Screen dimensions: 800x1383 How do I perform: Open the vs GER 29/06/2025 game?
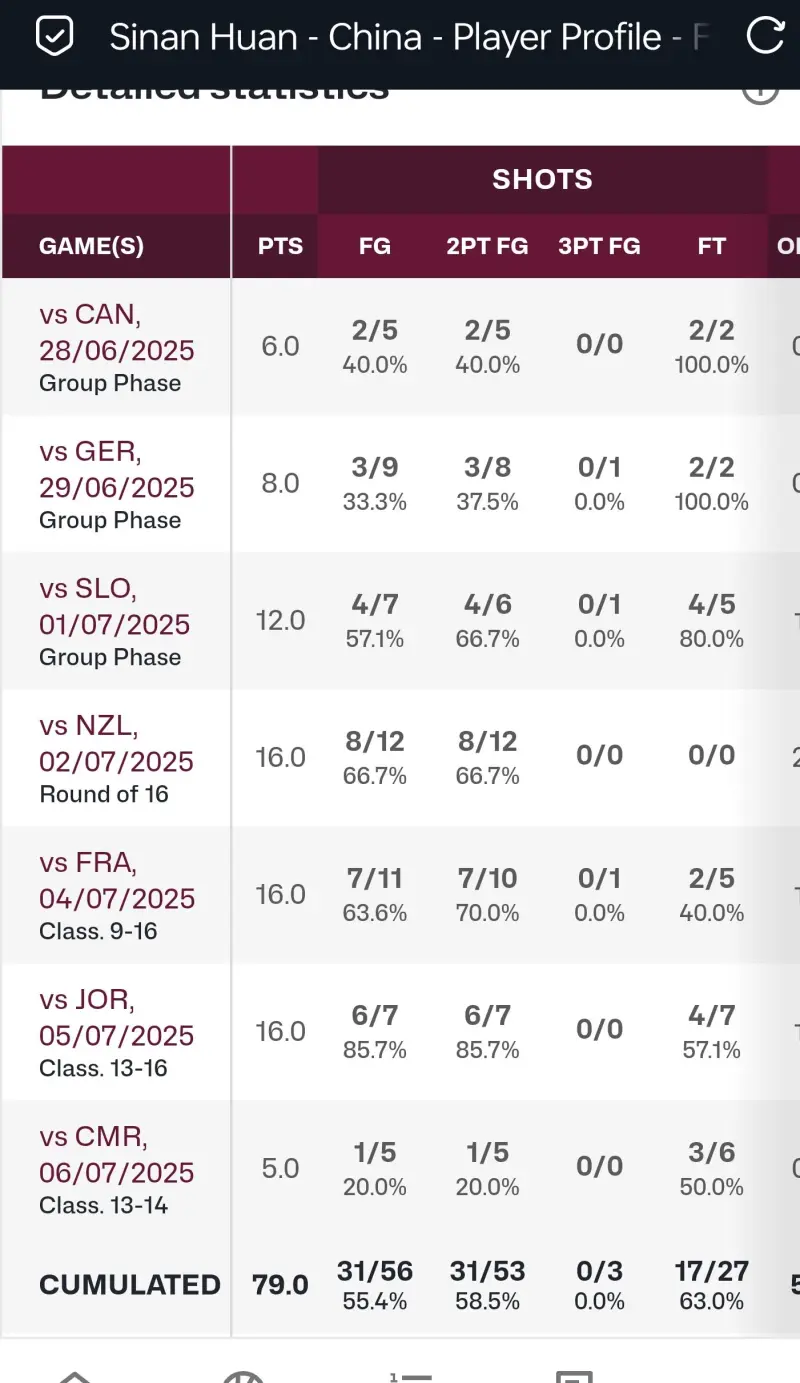116,470
